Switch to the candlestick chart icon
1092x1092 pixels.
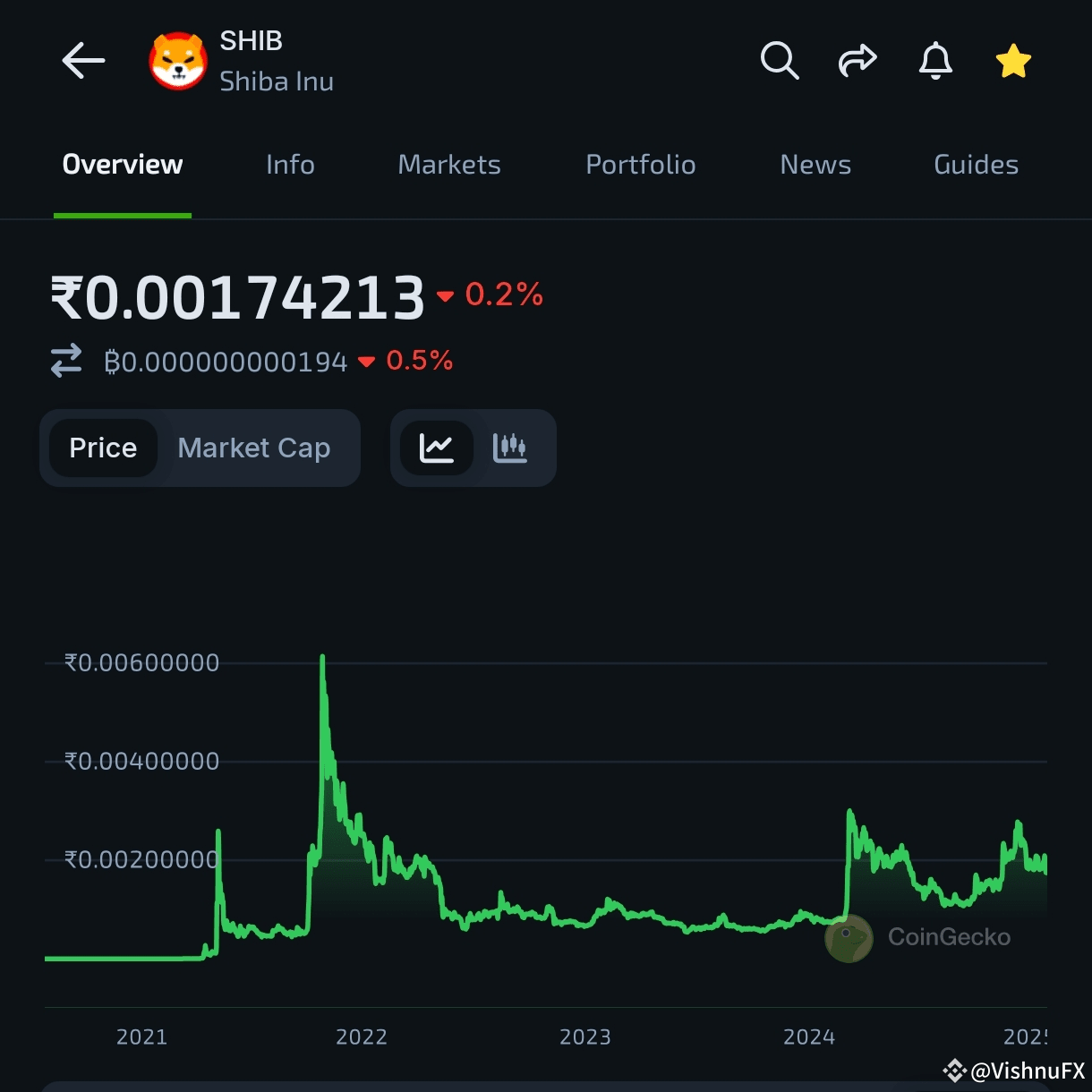click(x=510, y=448)
